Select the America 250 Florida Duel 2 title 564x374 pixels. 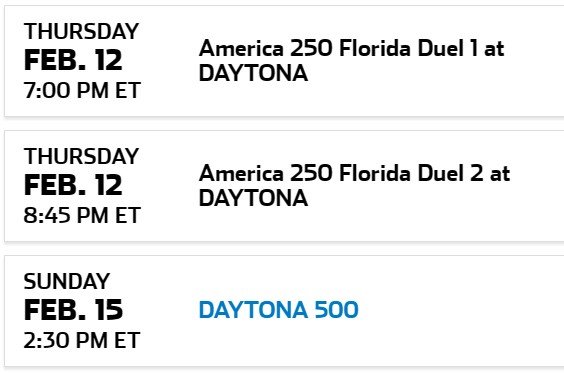(354, 186)
